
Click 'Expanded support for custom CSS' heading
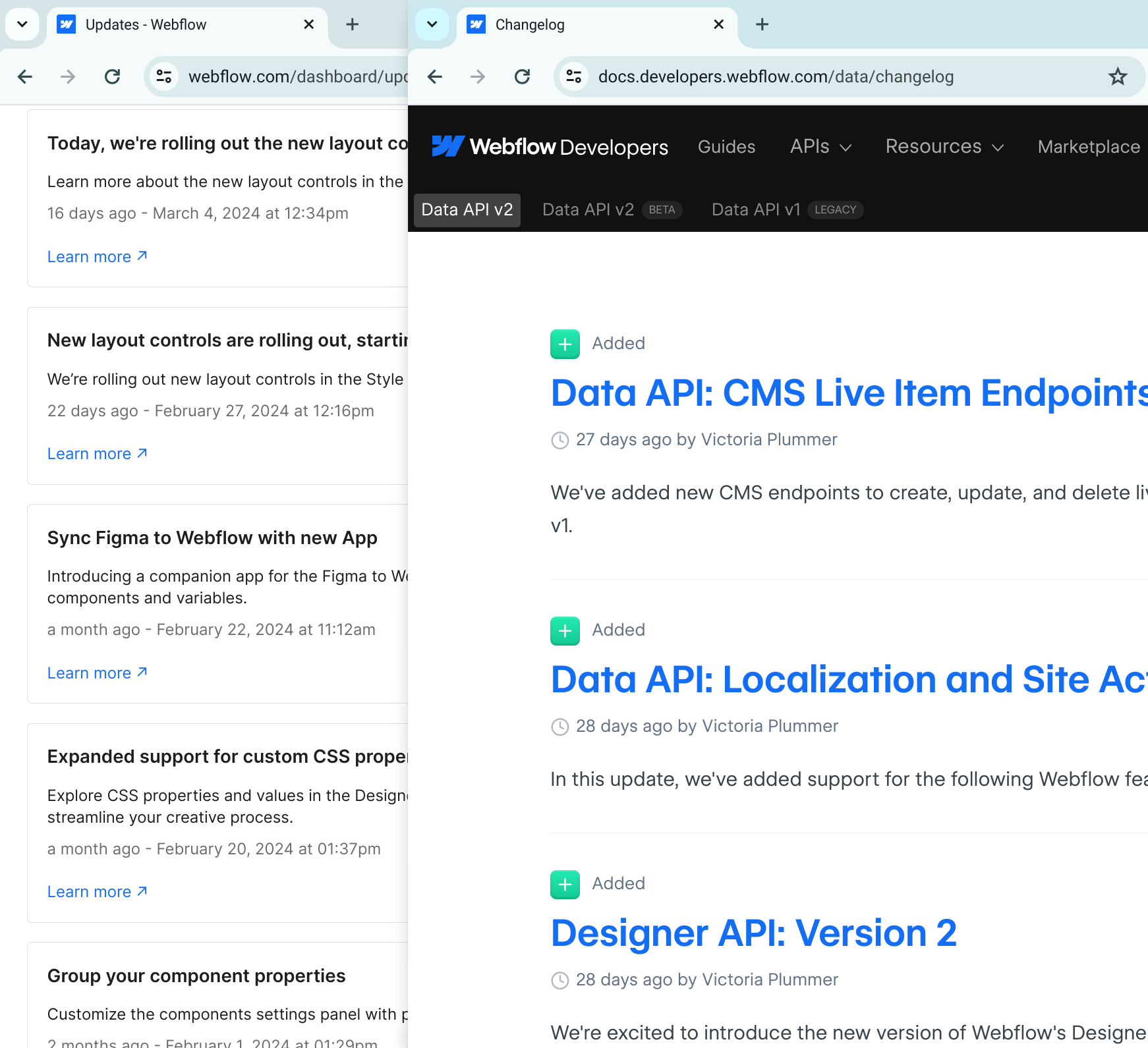click(x=227, y=757)
